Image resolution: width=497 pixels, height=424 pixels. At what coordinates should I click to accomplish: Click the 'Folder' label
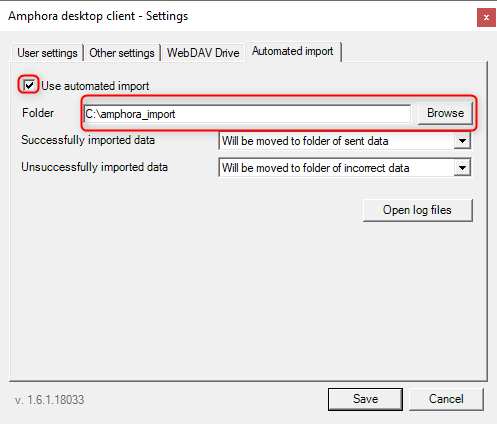pyautogui.click(x=38, y=113)
